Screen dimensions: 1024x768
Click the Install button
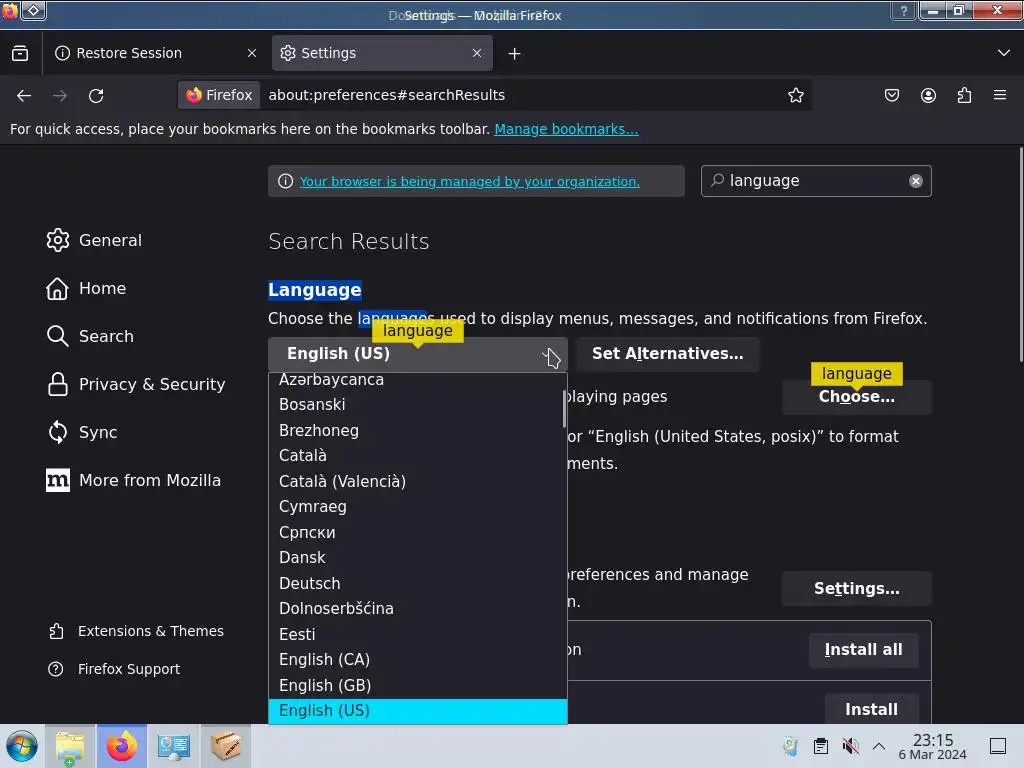click(x=871, y=709)
